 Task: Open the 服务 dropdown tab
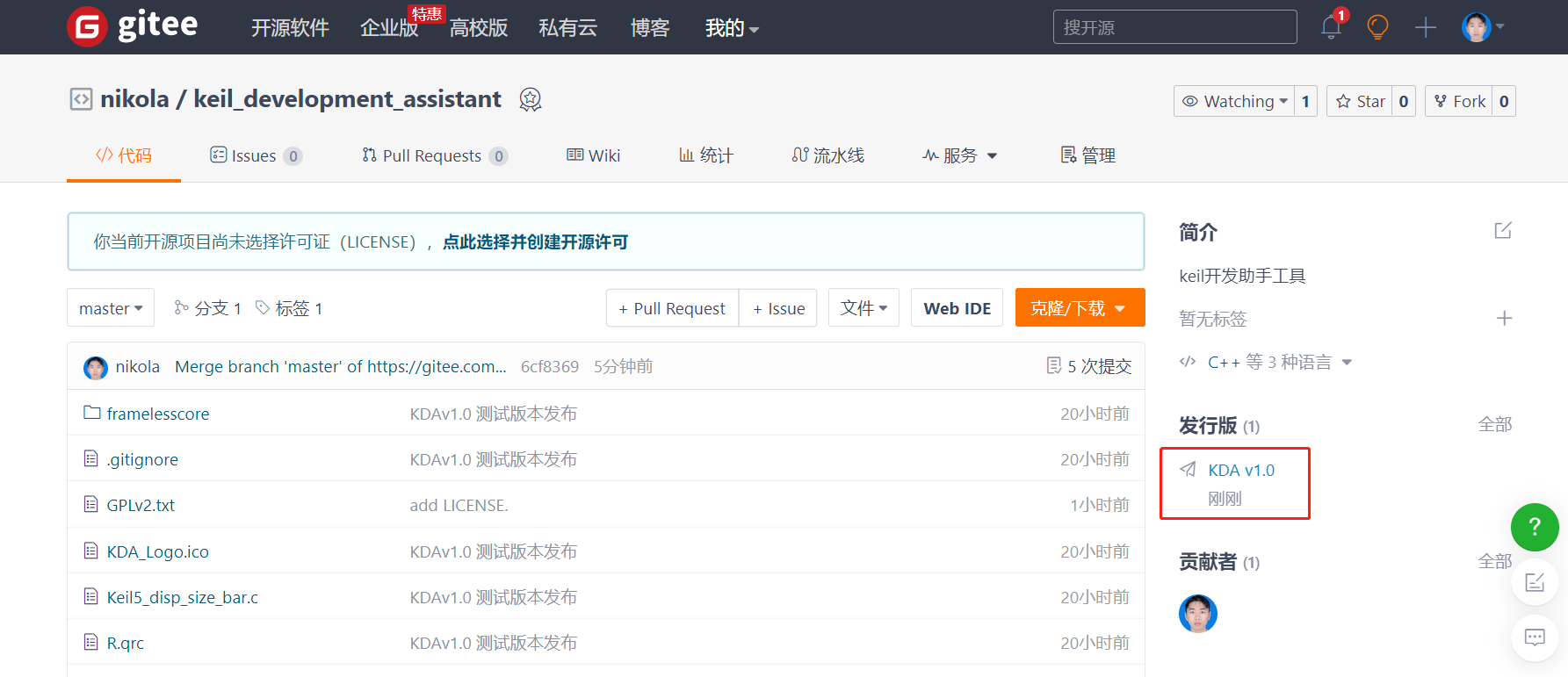pos(959,155)
